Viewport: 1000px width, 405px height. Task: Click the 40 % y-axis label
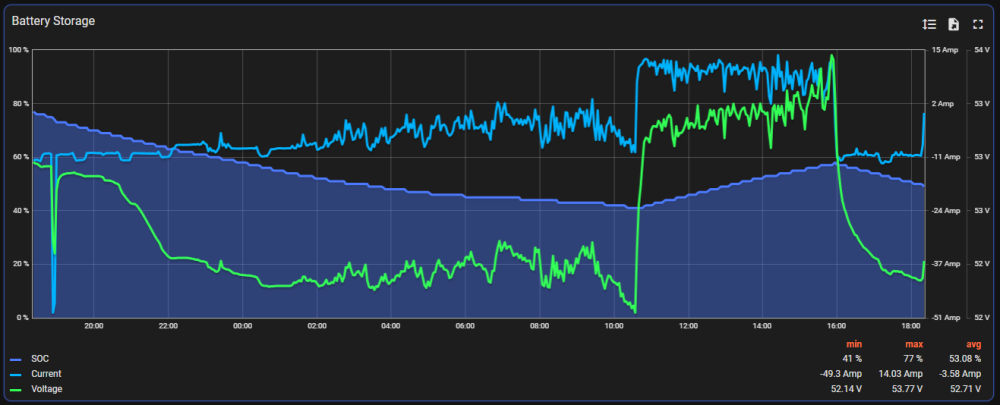tap(20, 210)
